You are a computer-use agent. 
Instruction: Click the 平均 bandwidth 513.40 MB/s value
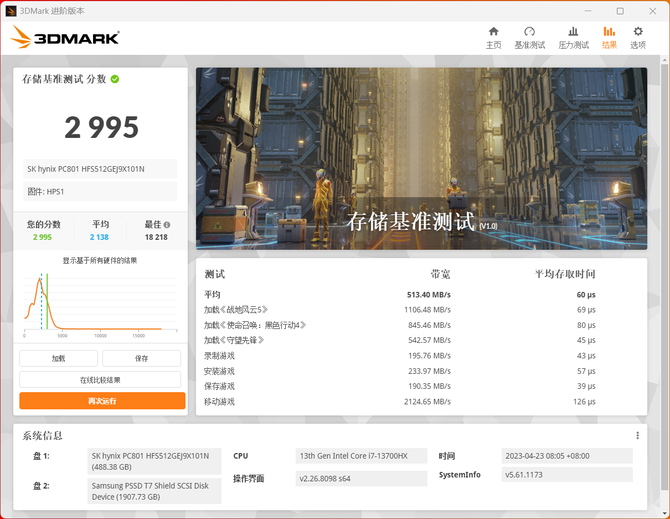429,295
